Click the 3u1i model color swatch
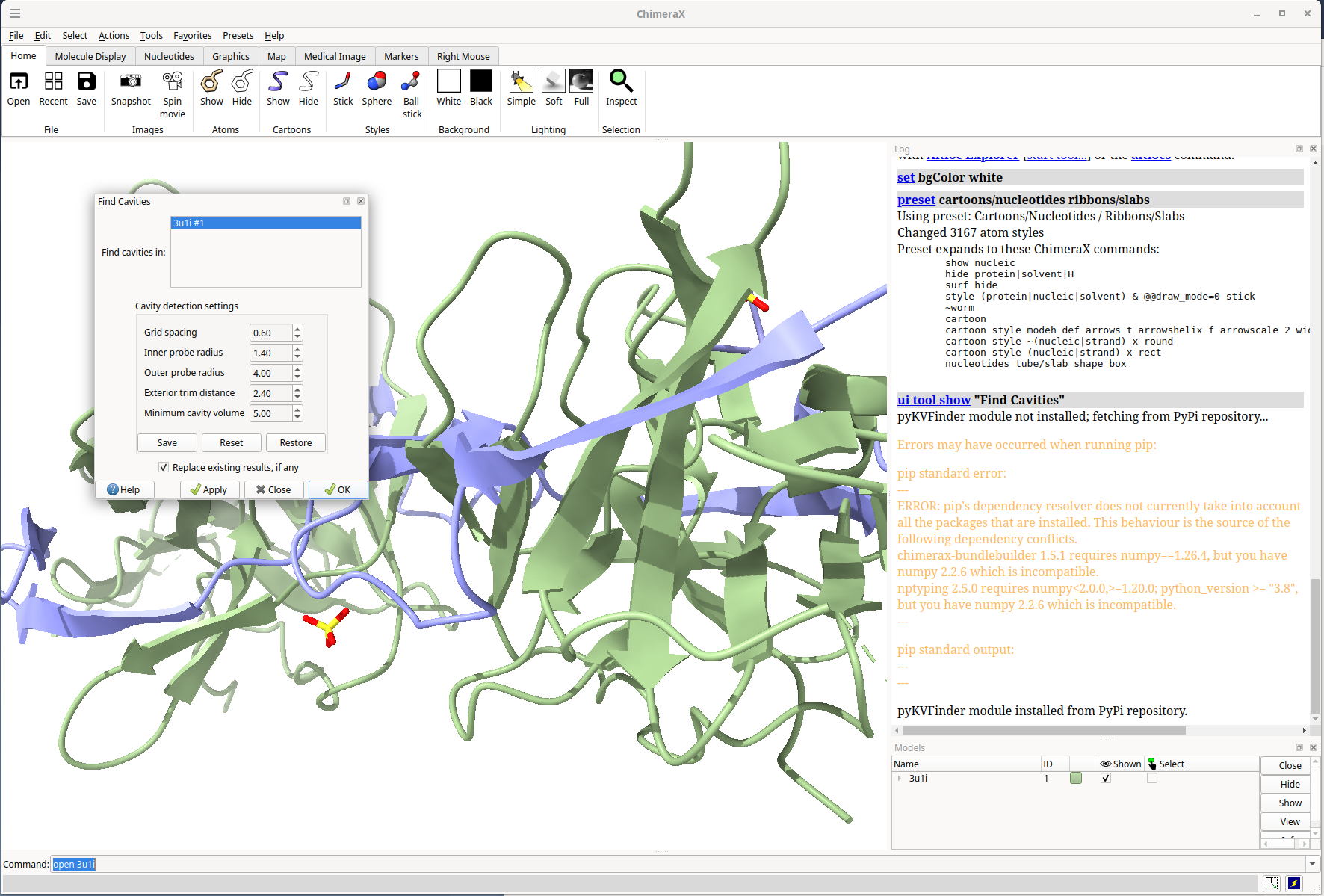 (x=1076, y=778)
